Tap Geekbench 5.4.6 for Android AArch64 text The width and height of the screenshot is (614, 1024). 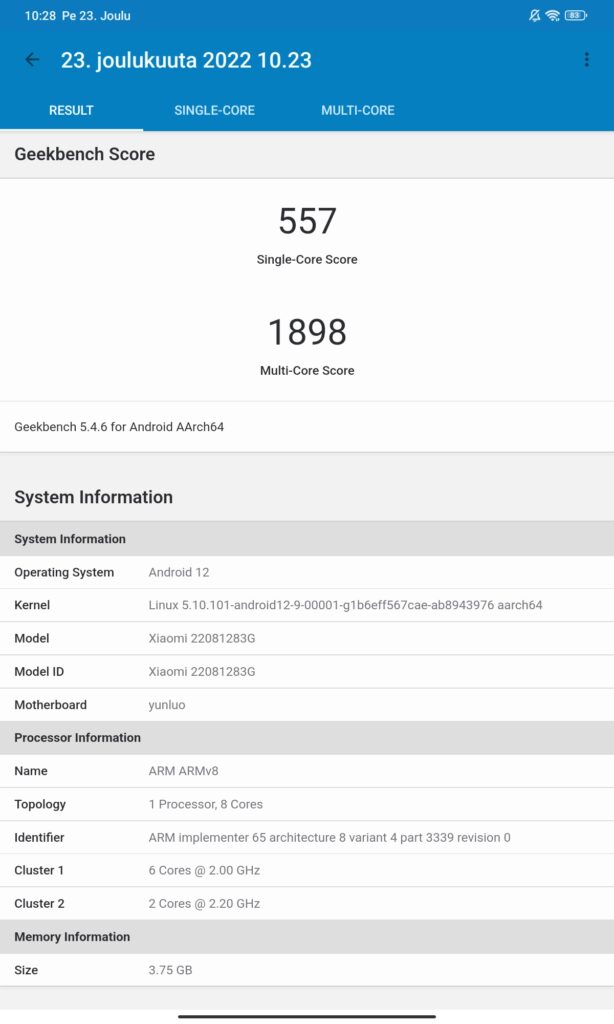[x=119, y=426]
